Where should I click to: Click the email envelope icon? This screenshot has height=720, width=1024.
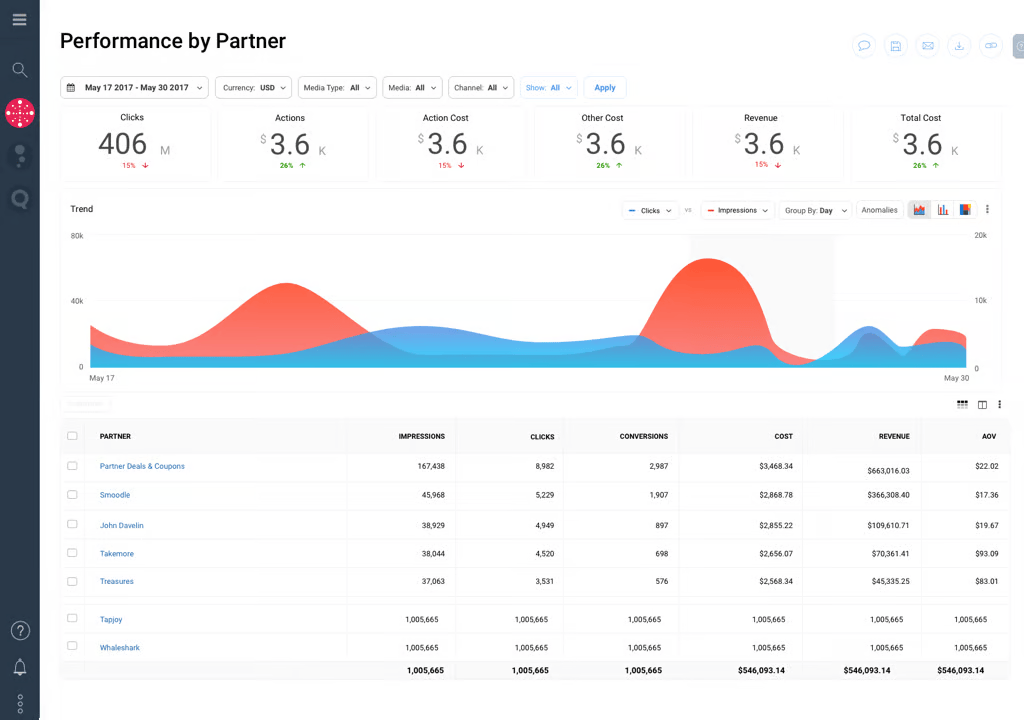coord(927,46)
